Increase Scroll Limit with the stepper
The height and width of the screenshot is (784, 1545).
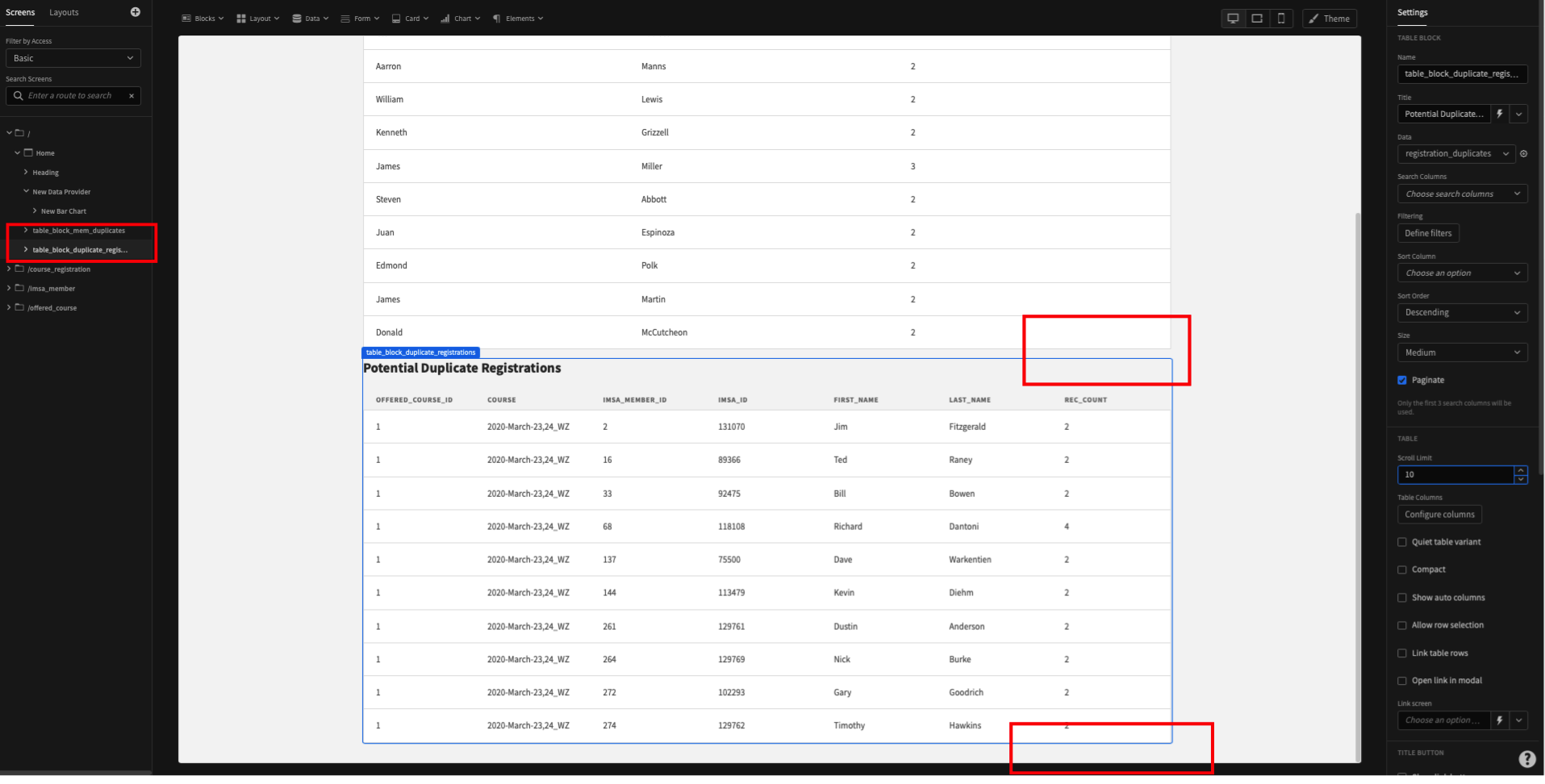pos(1522,471)
